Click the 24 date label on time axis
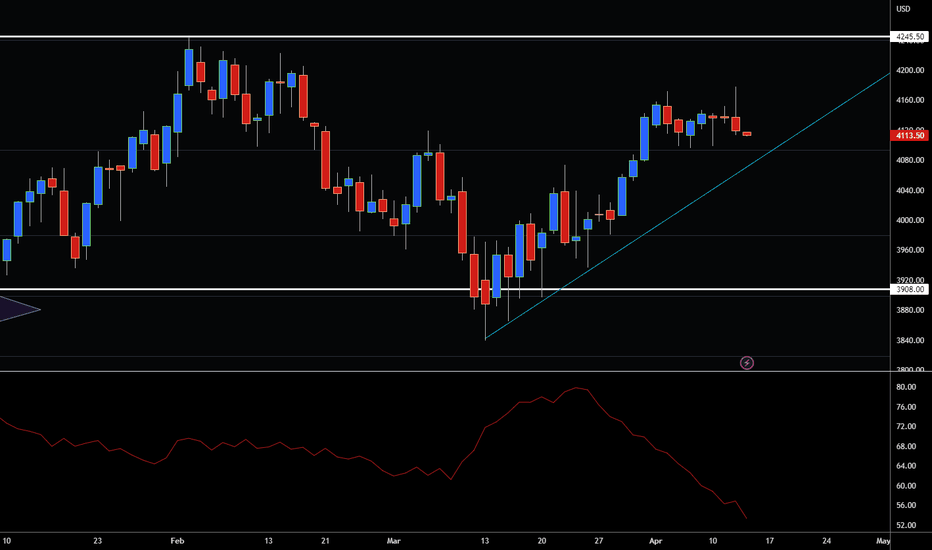Image resolution: width=932 pixels, height=550 pixels. (826, 540)
